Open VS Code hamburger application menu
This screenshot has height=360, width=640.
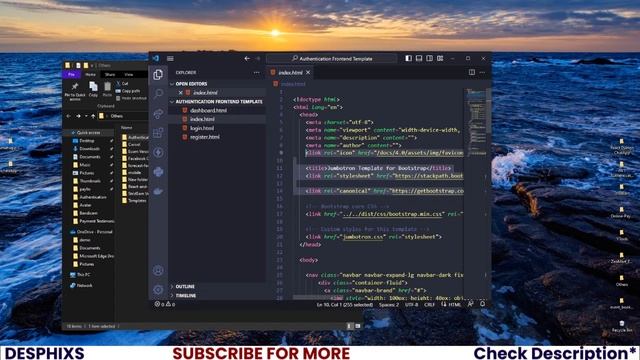coord(170,59)
